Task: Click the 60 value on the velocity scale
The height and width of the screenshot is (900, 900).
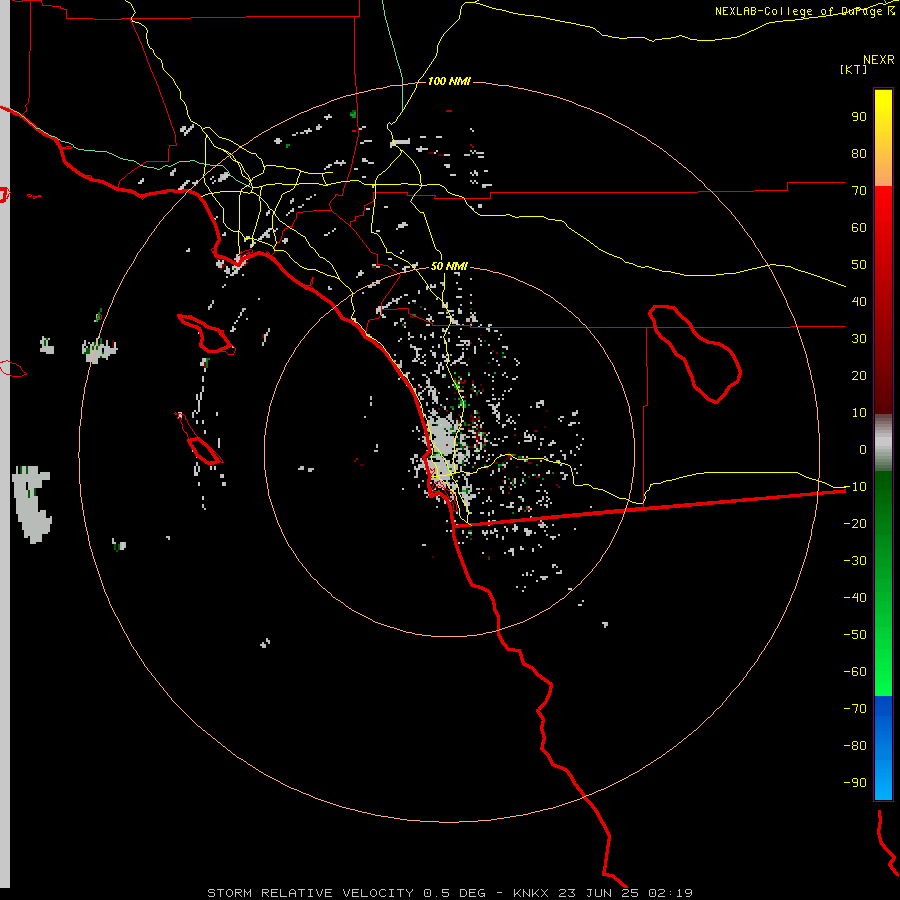Action: (x=859, y=228)
